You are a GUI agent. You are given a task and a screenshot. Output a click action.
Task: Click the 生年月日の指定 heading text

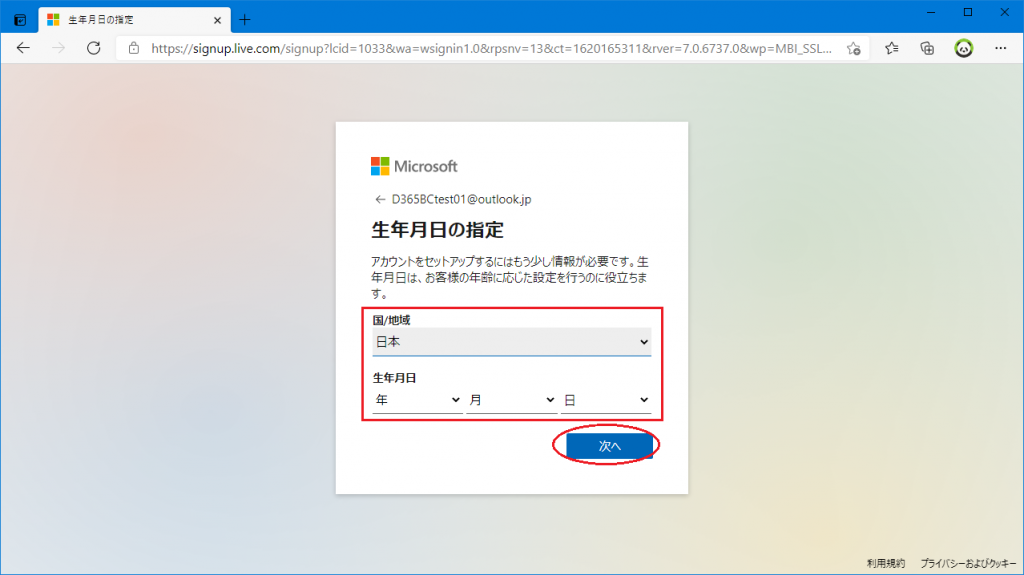click(x=438, y=230)
